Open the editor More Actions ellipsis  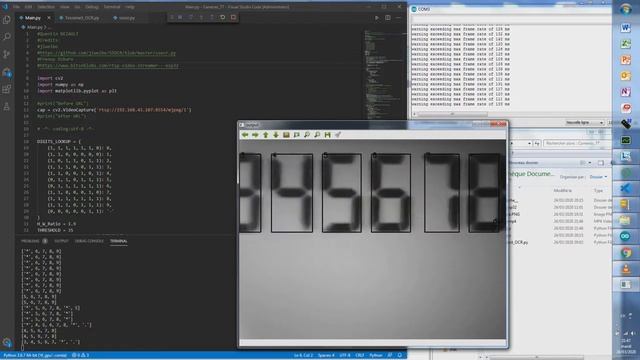pyautogui.click(x=398, y=18)
